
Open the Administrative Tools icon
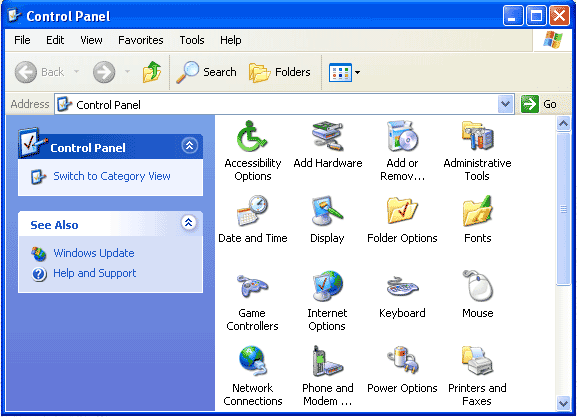click(x=477, y=137)
